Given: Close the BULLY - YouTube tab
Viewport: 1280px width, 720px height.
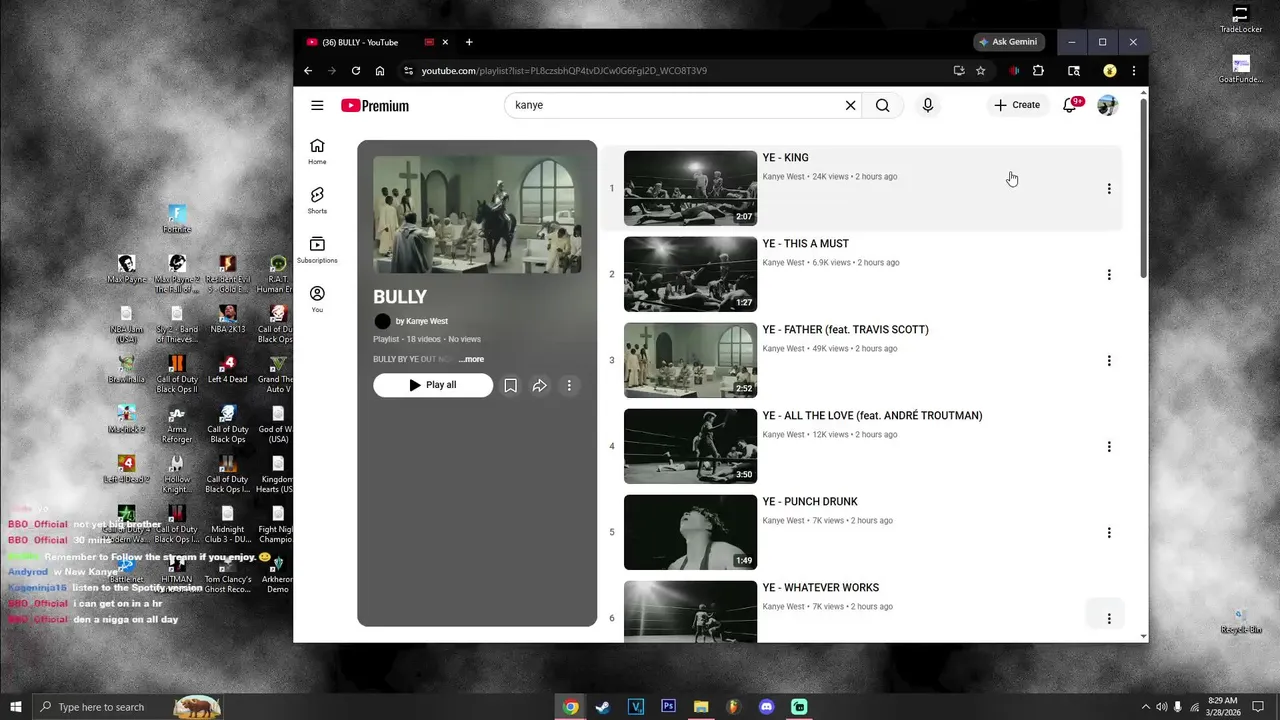Looking at the screenshot, I should [445, 42].
